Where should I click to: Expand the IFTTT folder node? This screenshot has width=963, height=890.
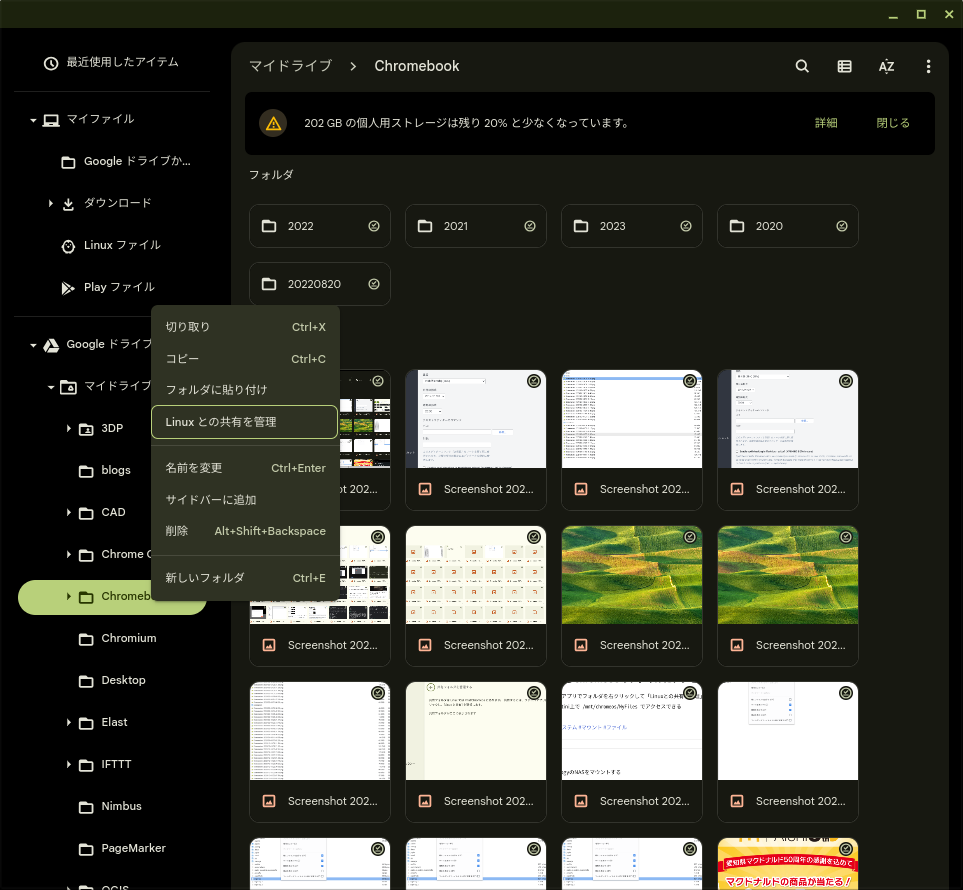coord(68,764)
